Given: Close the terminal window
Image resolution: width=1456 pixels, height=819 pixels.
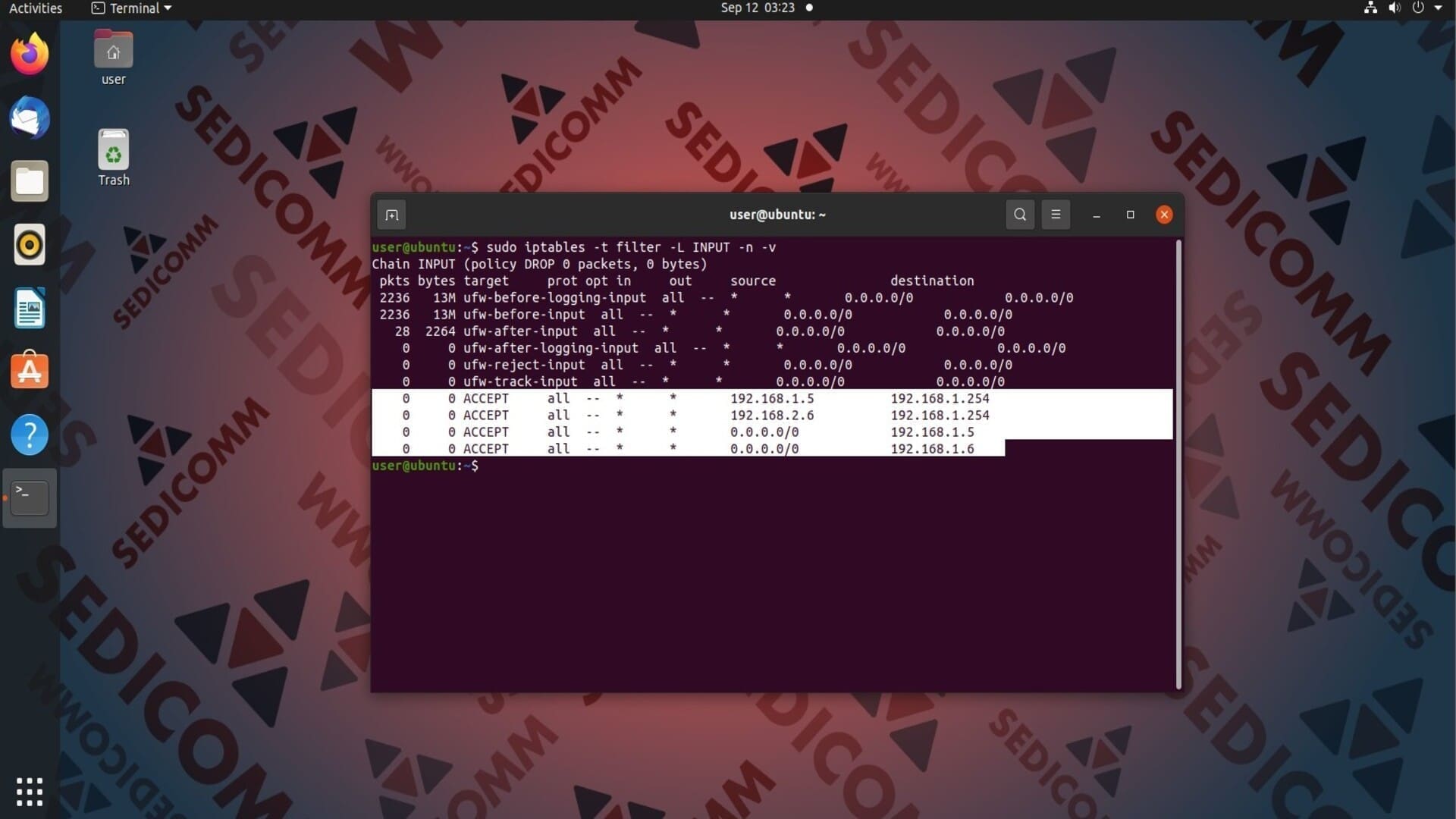Looking at the screenshot, I should (x=1164, y=215).
